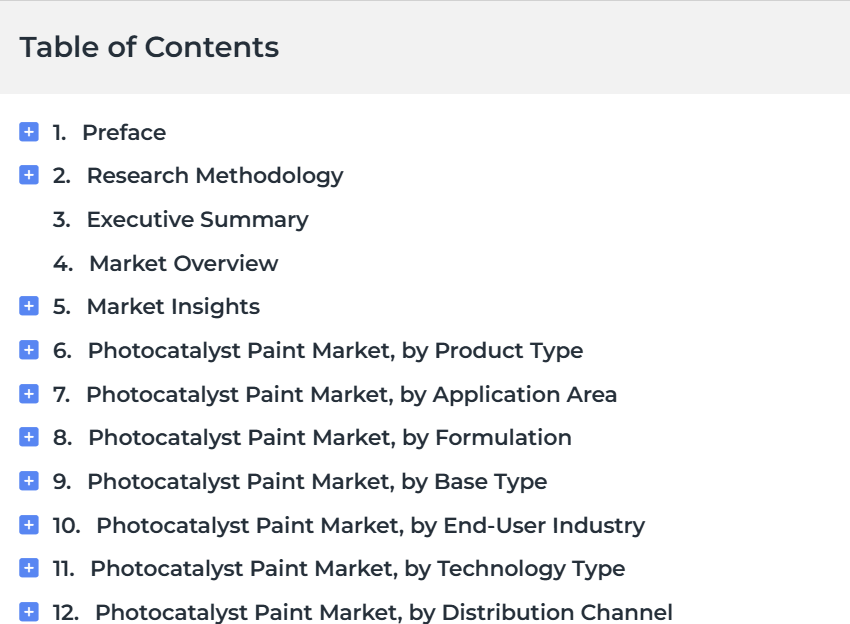Open Photocatalyst Paint Market, by Product Type

[335, 351]
